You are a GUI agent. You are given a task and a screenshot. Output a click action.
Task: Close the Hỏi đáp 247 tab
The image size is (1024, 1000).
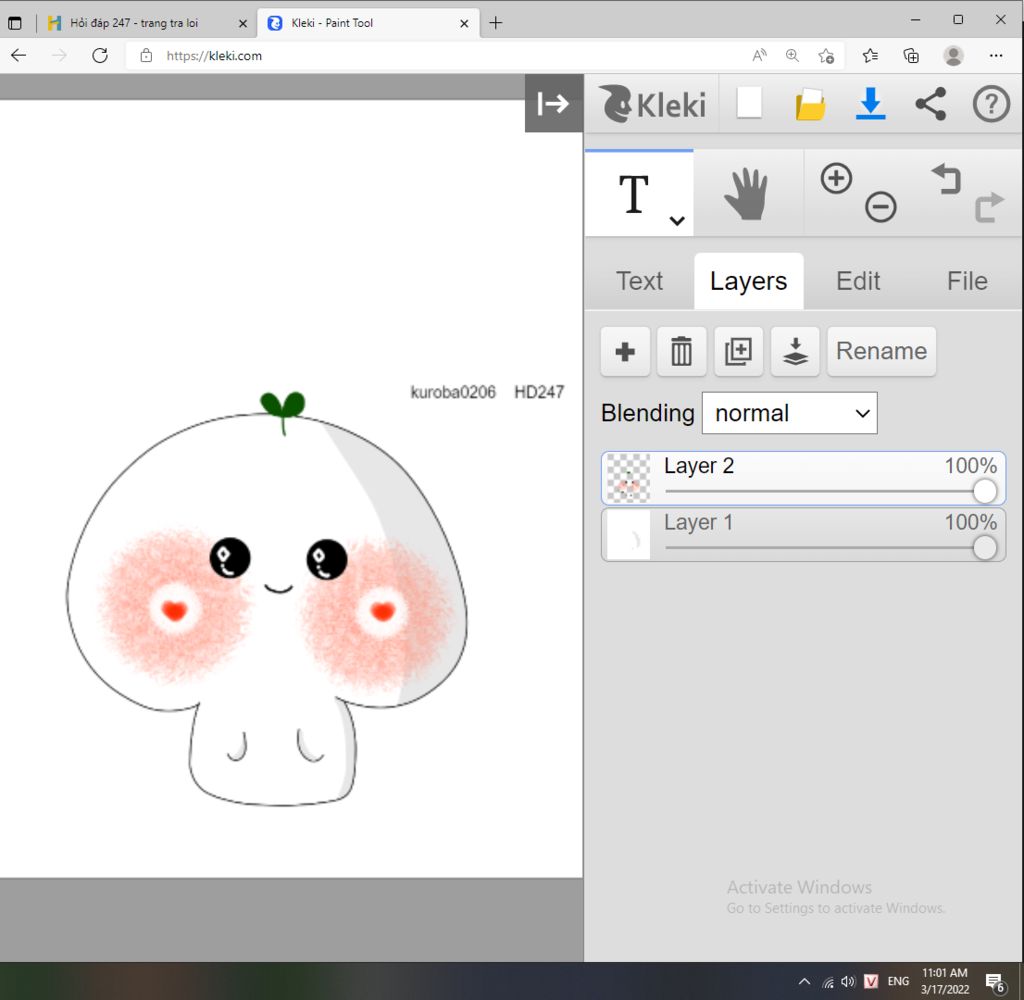(243, 24)
